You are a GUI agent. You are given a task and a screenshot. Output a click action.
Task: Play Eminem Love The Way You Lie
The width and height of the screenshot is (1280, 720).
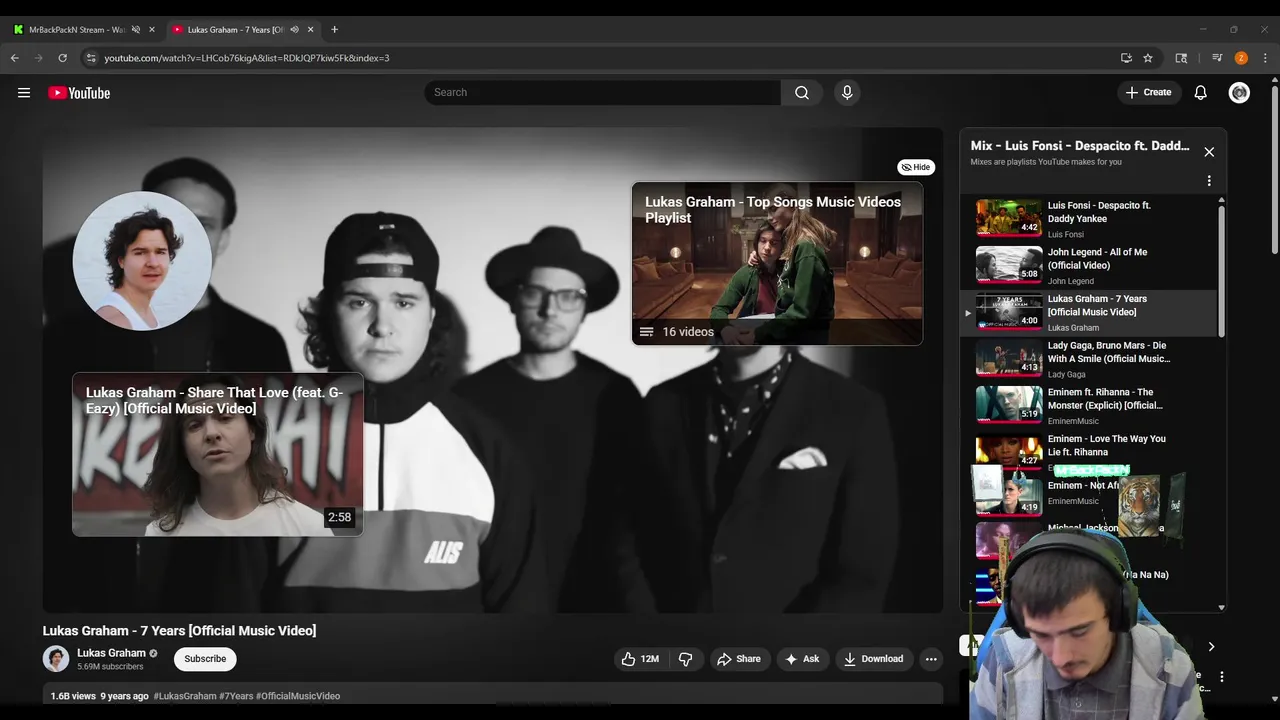1090,451
